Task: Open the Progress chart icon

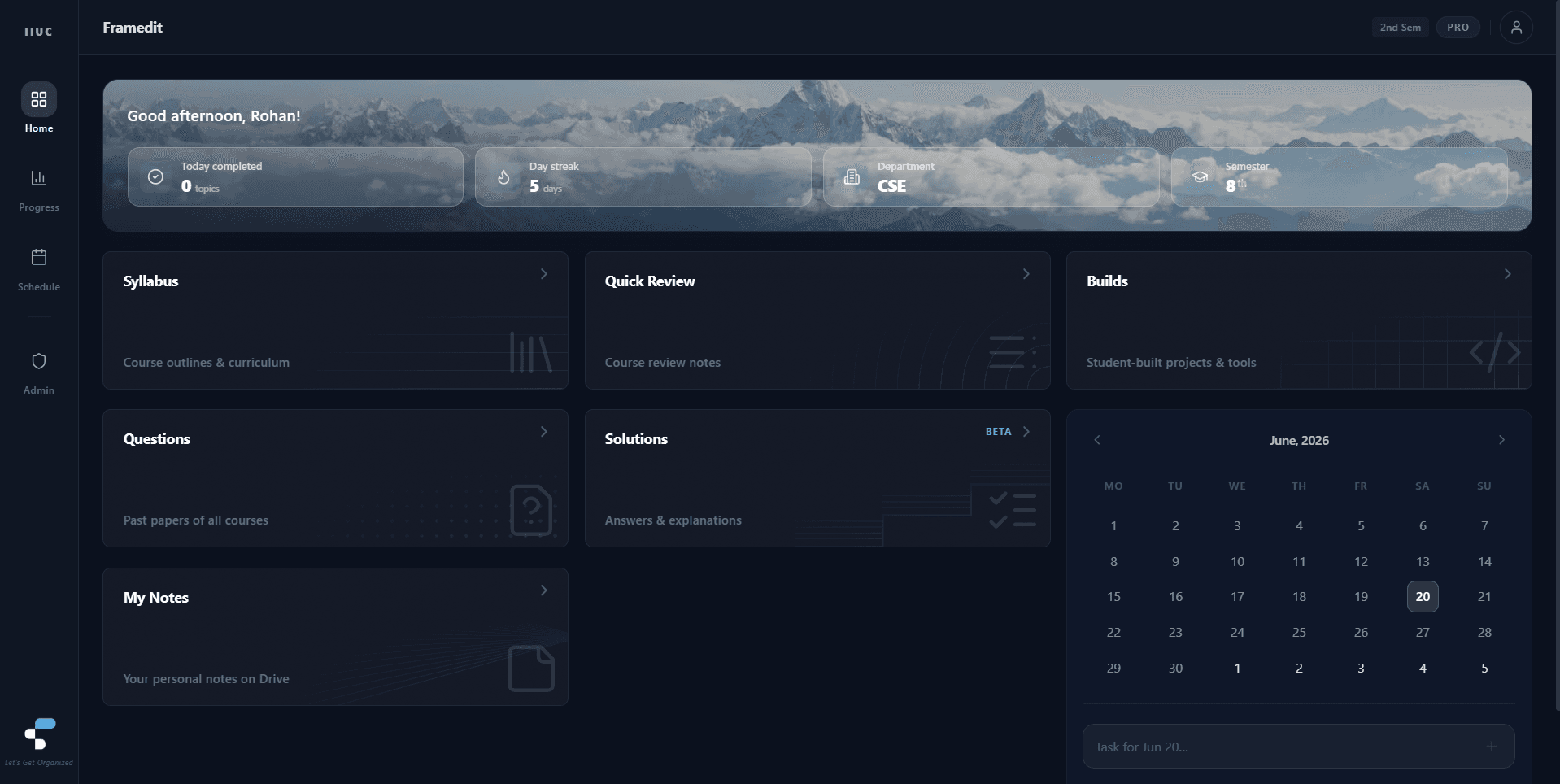Action: [x=39, y=178]
